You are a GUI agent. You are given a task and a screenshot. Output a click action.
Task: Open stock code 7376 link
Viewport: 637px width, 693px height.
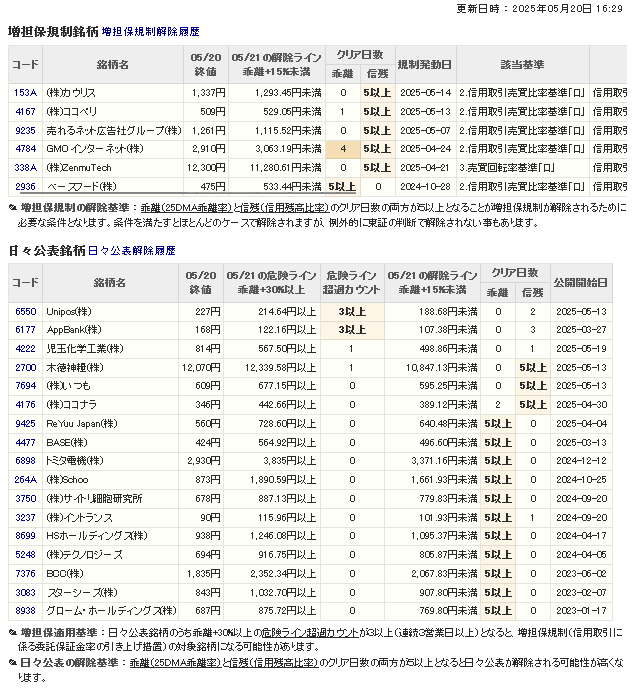25,574
